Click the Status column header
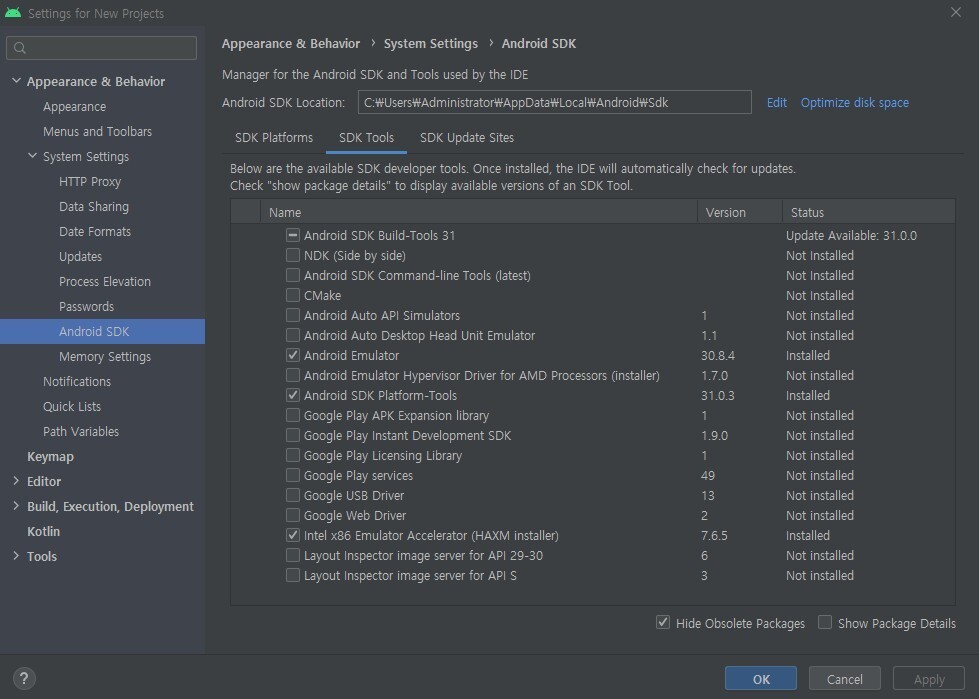 869,212
